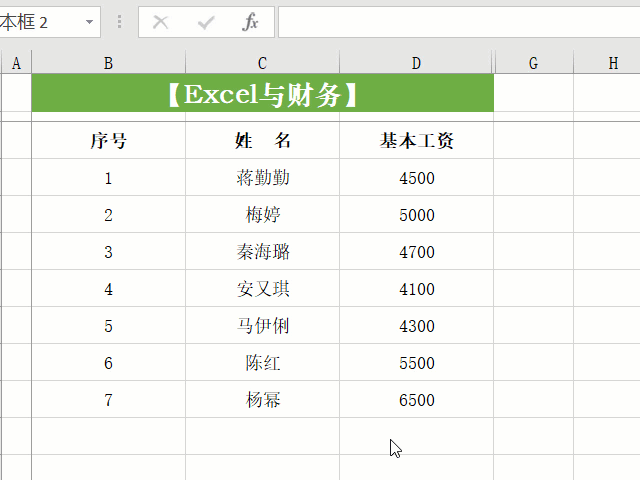Select the name cell 秦海璐
This screenshot has height=480, width=640.
click(x=262, y=251)
